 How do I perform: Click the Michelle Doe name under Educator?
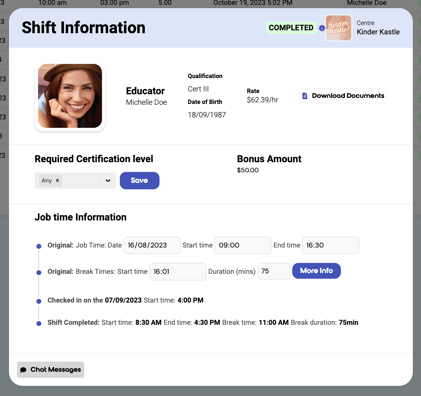pos(146,102)
